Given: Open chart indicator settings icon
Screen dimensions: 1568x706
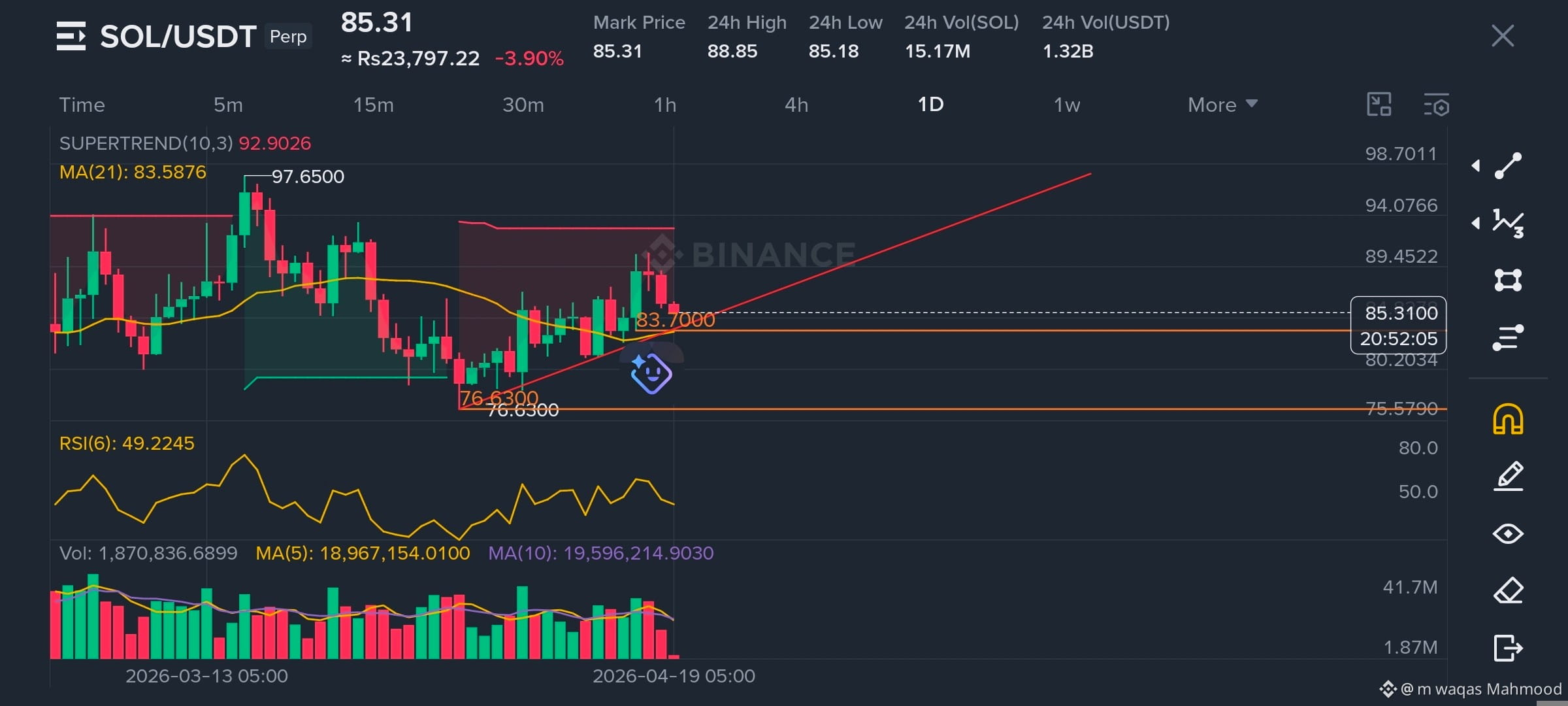Looking at the screenshot, I should point(1436,105).
